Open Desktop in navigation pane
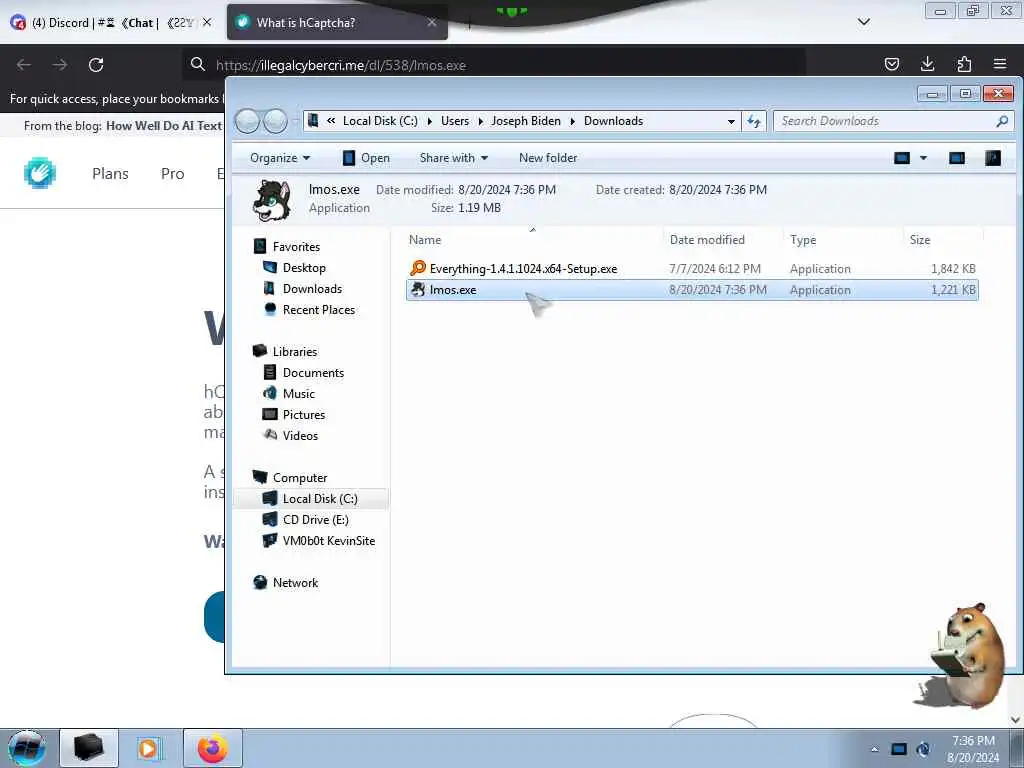Image resolution: width=1024 pixels, height=768 pixels. tap(304, 268)
